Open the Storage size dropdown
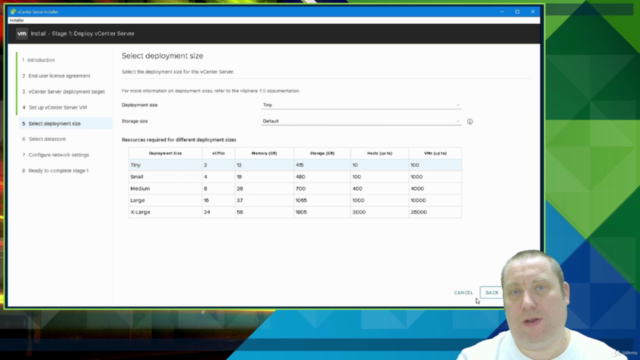The width and height of the screenshot is (640, 360). (361, 121)
